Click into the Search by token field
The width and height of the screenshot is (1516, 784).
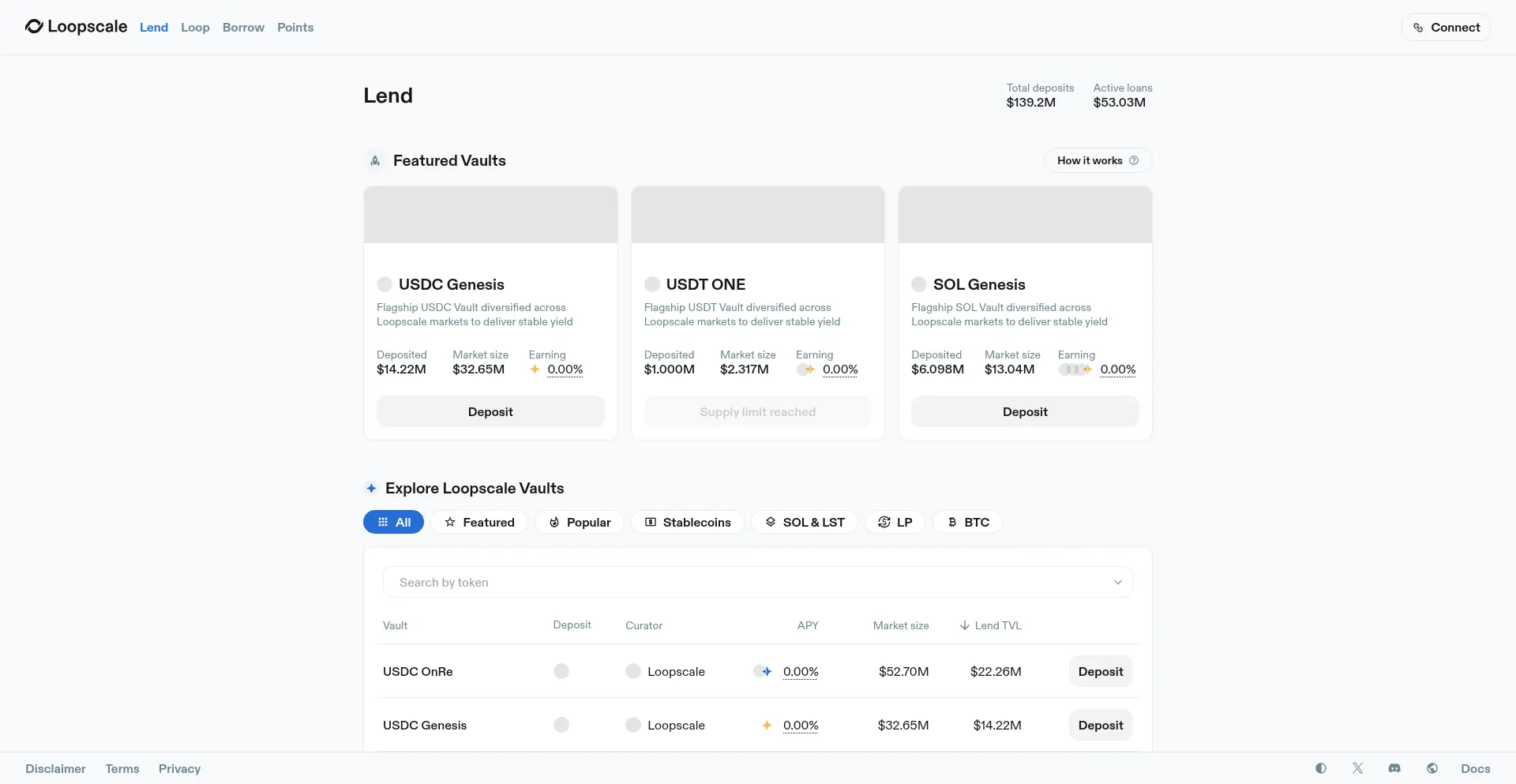(x=758, y=582)
